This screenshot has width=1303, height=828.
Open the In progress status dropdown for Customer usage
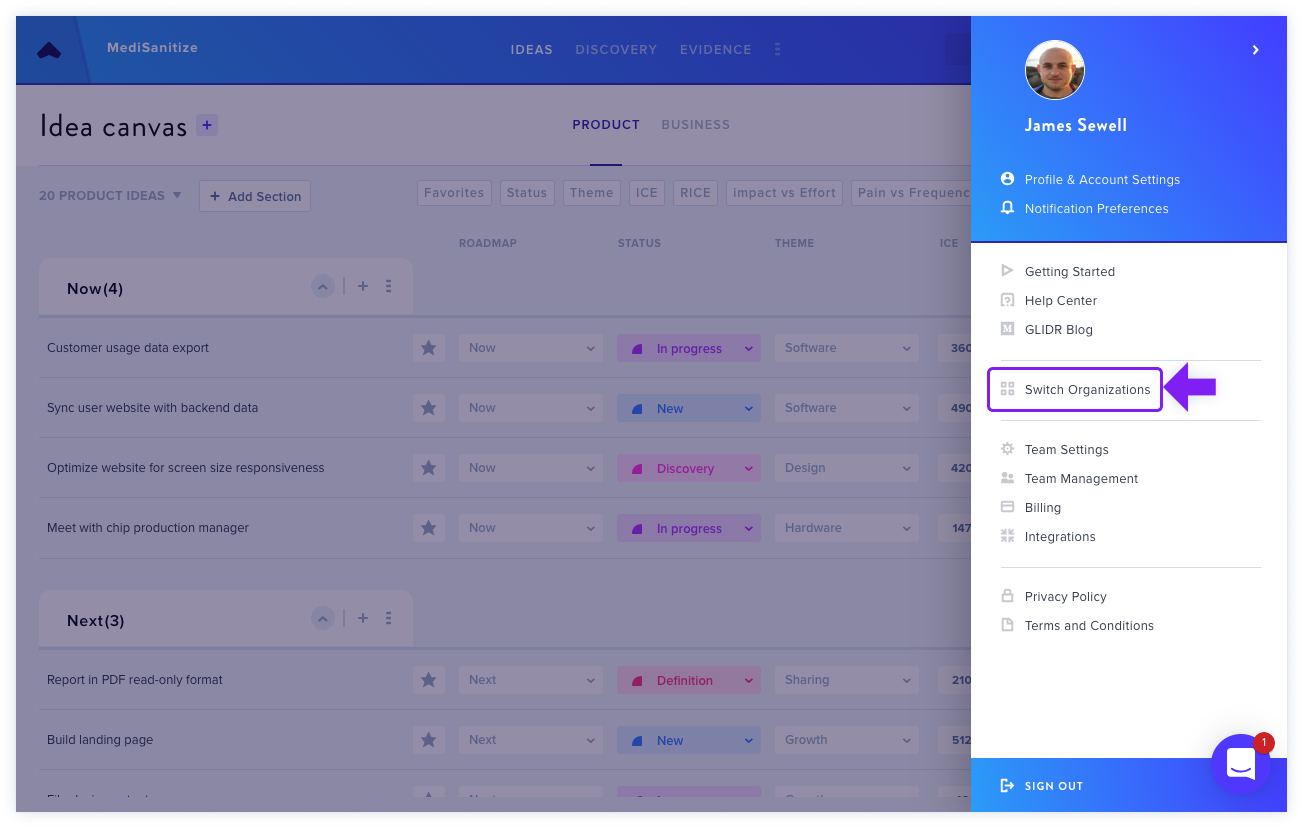click(x=689, y=348)
